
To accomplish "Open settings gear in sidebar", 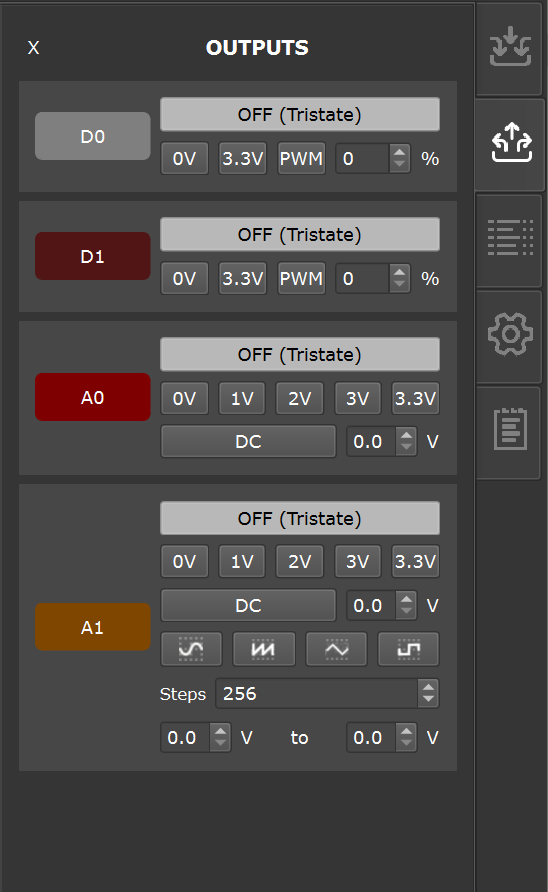I will (x=510, y=334).
